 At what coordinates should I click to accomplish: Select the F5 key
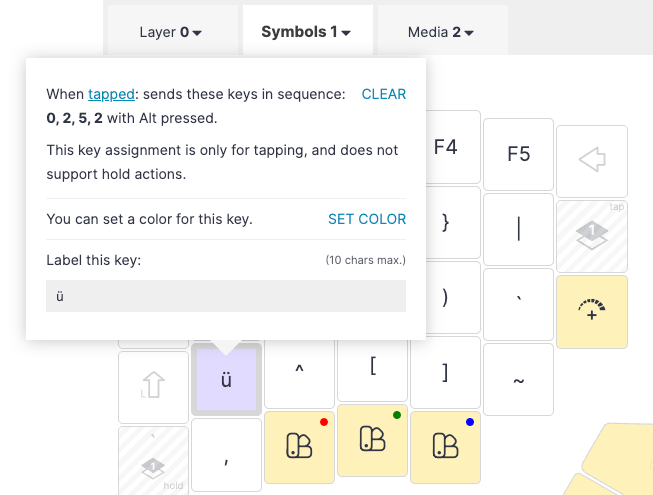click(518, 154)
